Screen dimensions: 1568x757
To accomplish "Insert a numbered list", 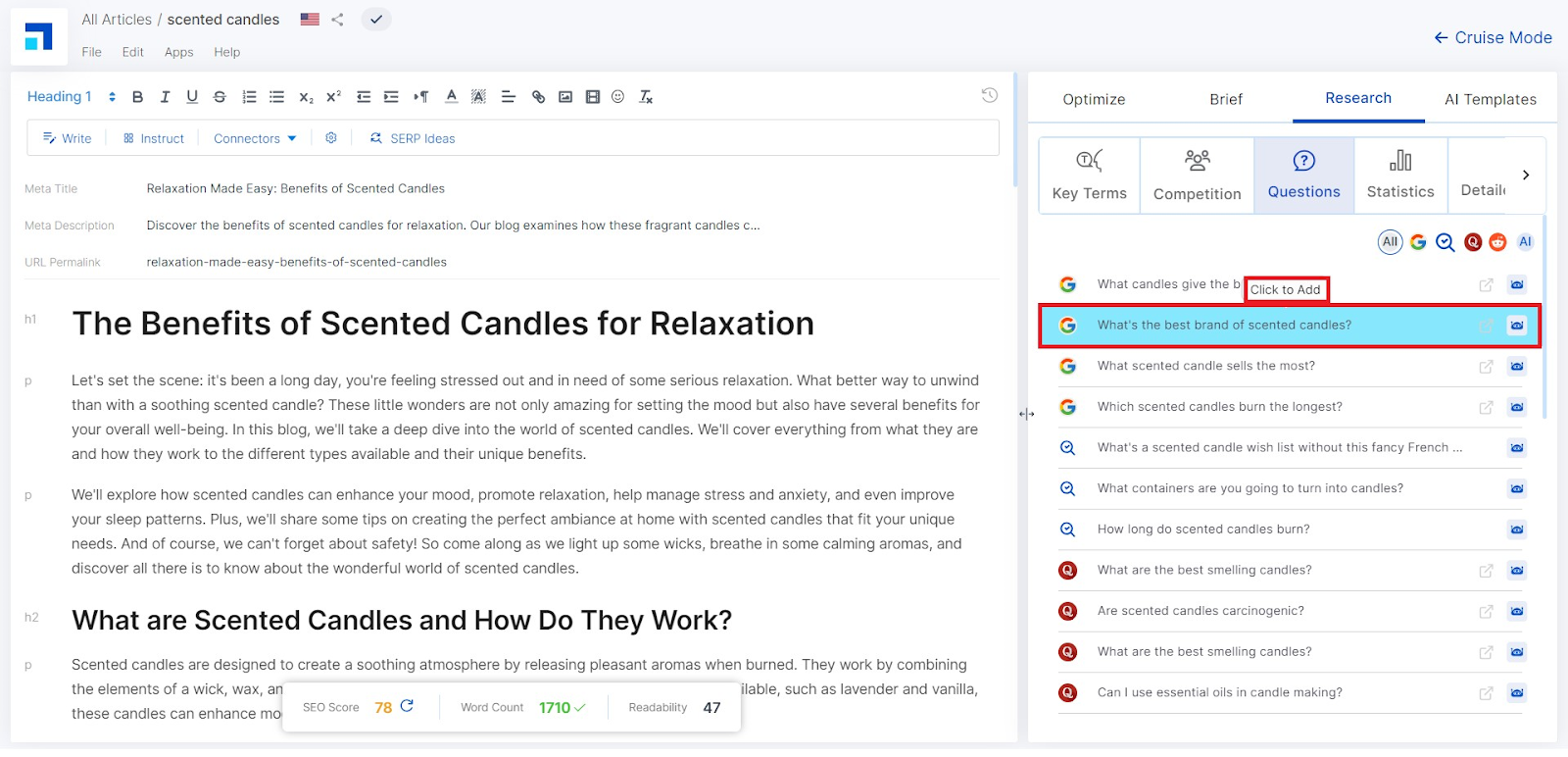I will 249,97.
